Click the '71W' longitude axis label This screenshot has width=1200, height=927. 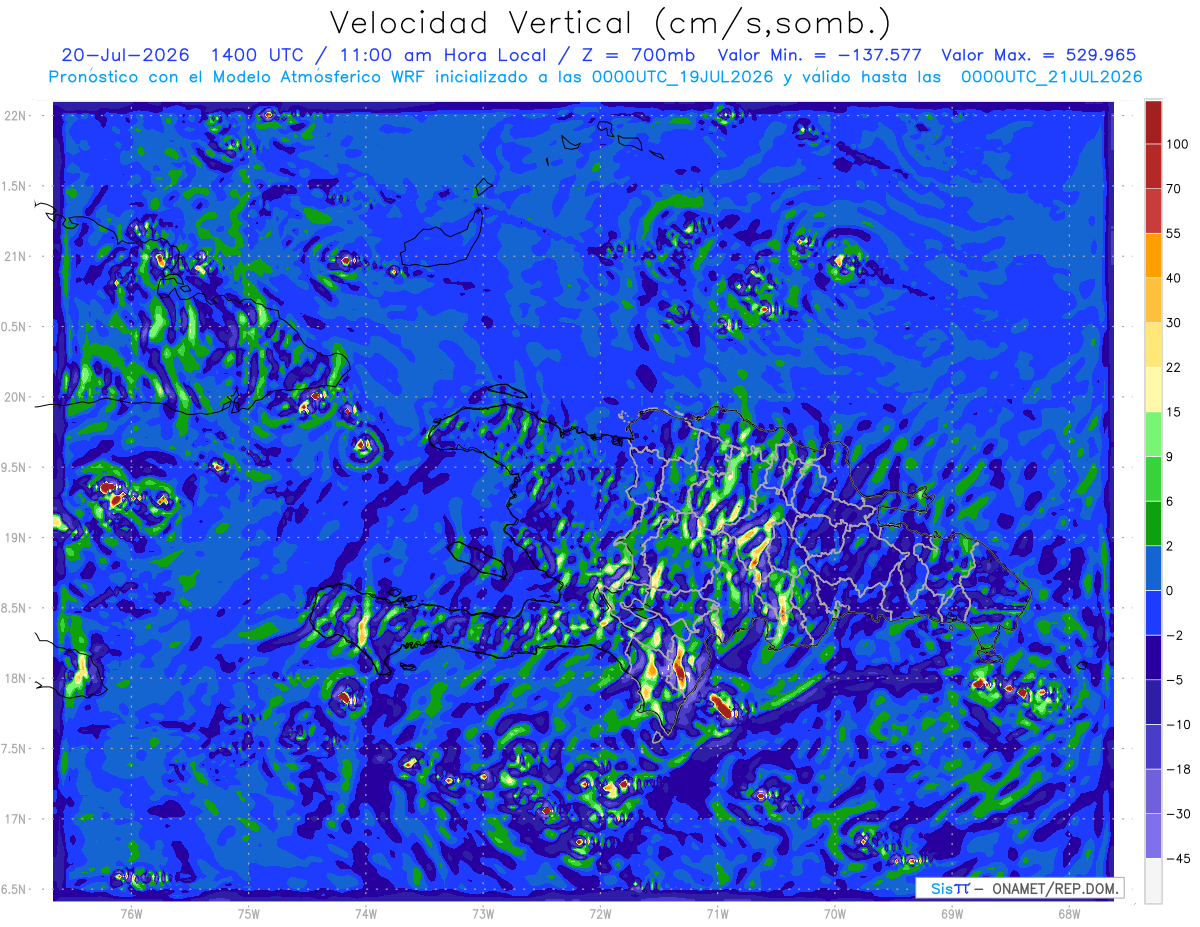point(717,914)
